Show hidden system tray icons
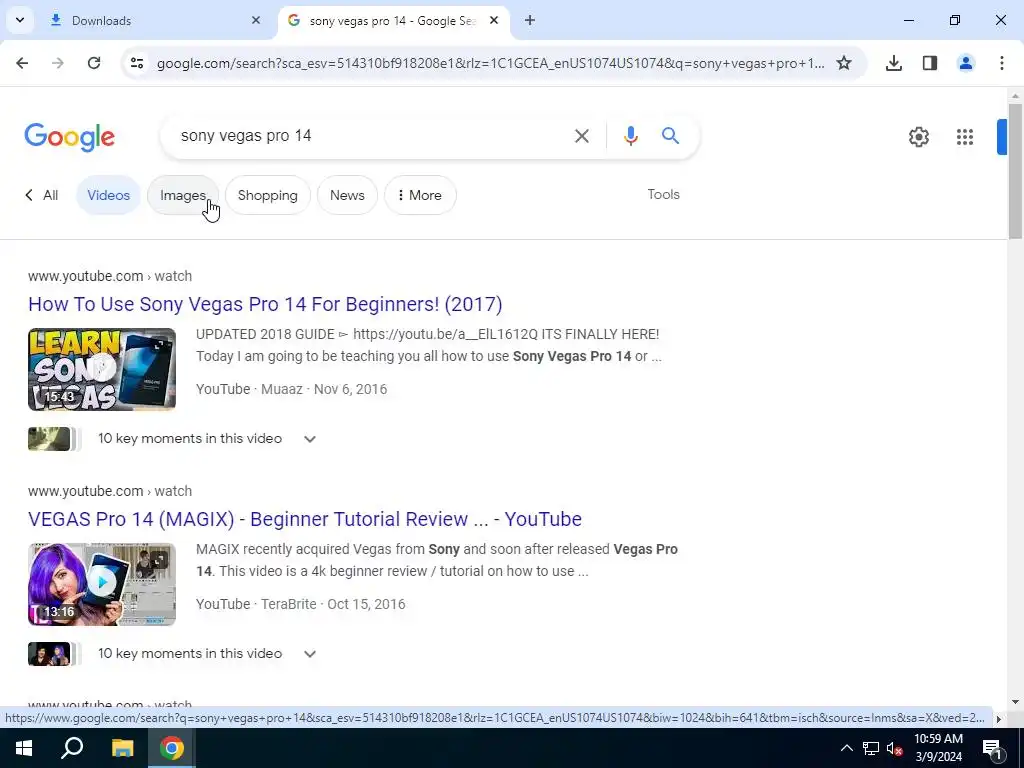 [846, 748]
